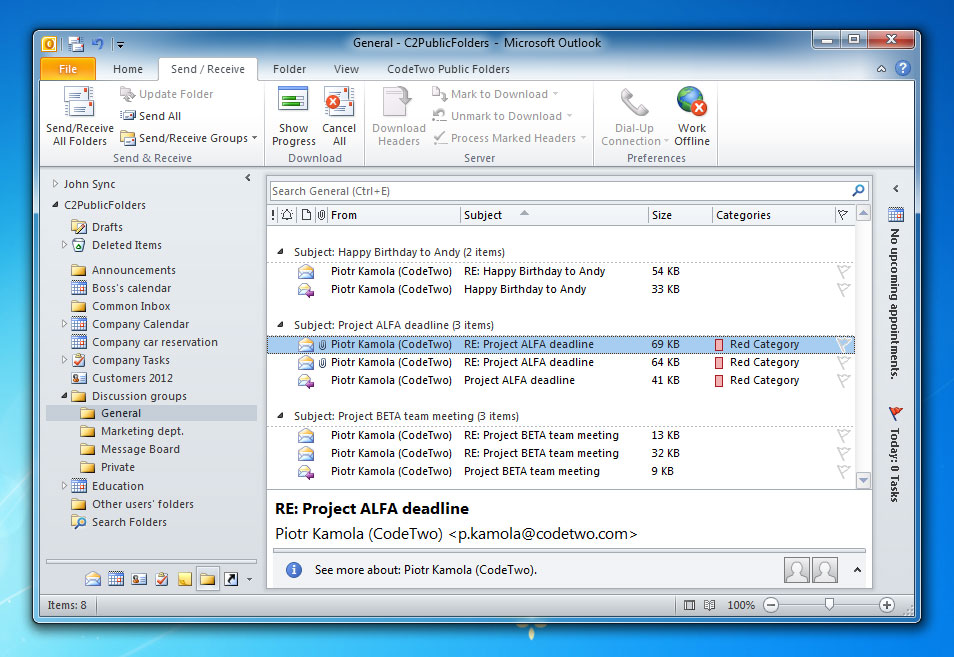
Task: Collapse the Project BETA team meeting group
Action: pyautogui.click(x=280, y=415)
